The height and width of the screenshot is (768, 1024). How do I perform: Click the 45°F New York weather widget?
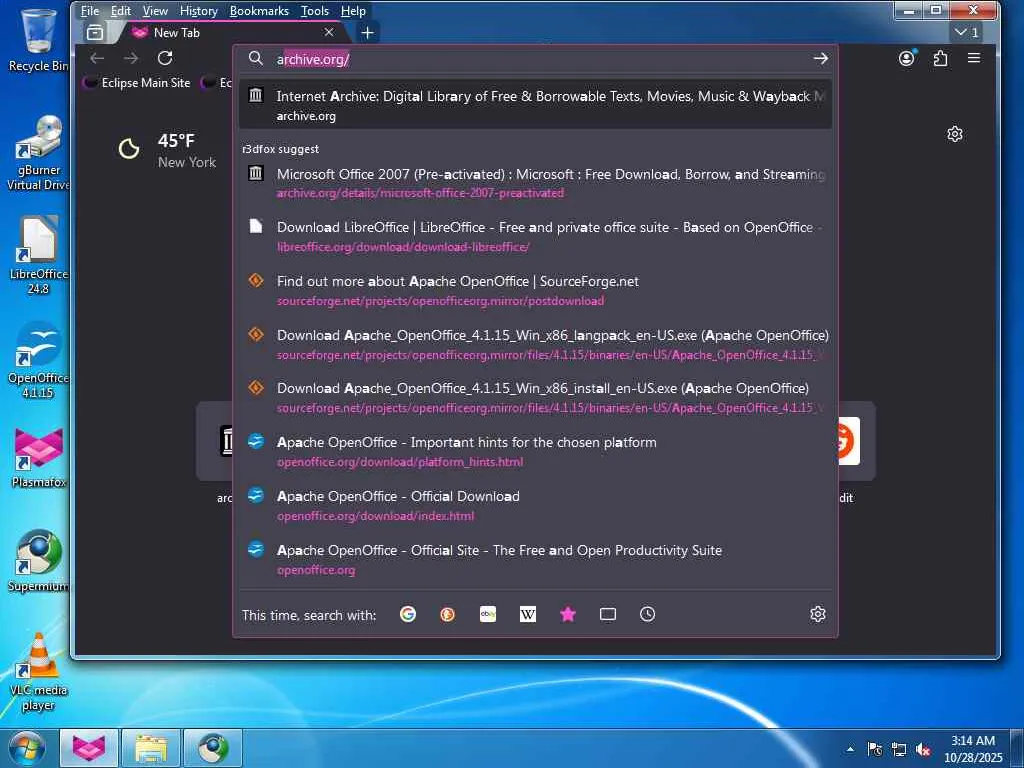(x=167, y=150)
